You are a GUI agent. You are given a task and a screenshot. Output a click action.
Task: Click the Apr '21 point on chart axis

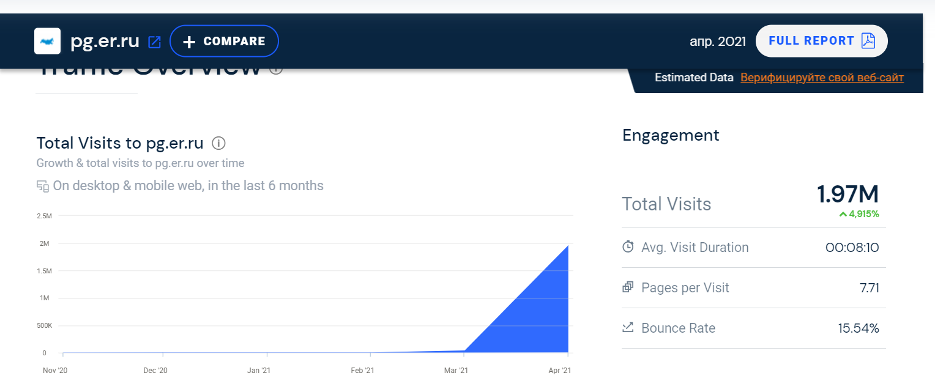click(x=559, y=371)
